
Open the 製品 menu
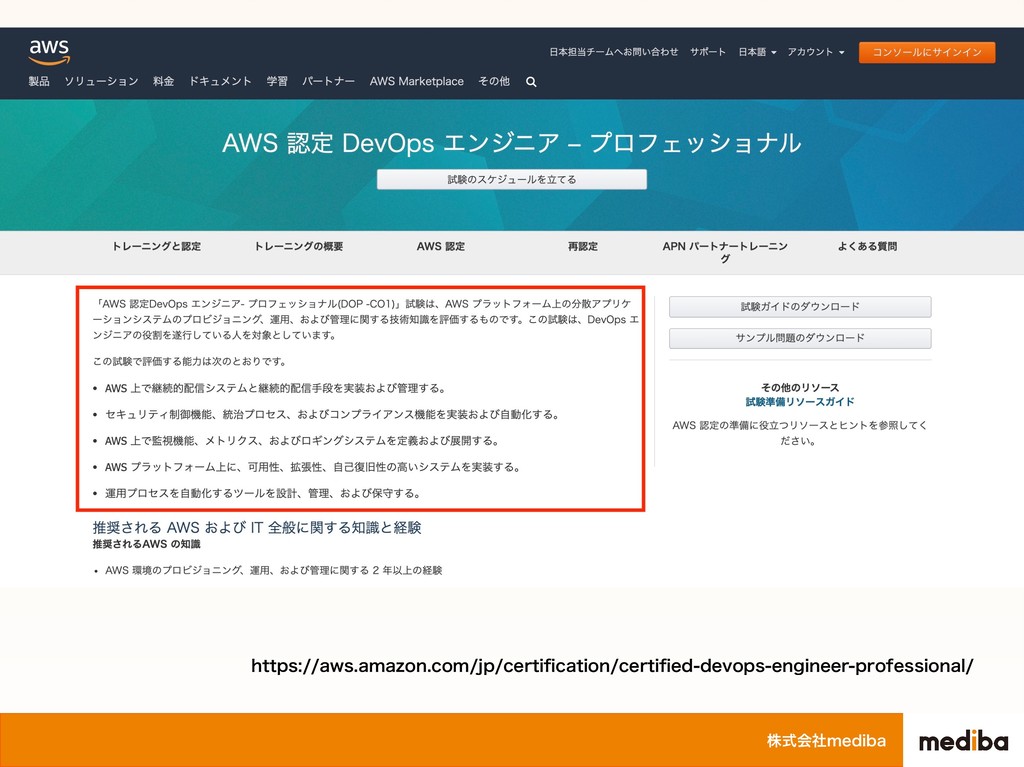[x=39, y=81]
